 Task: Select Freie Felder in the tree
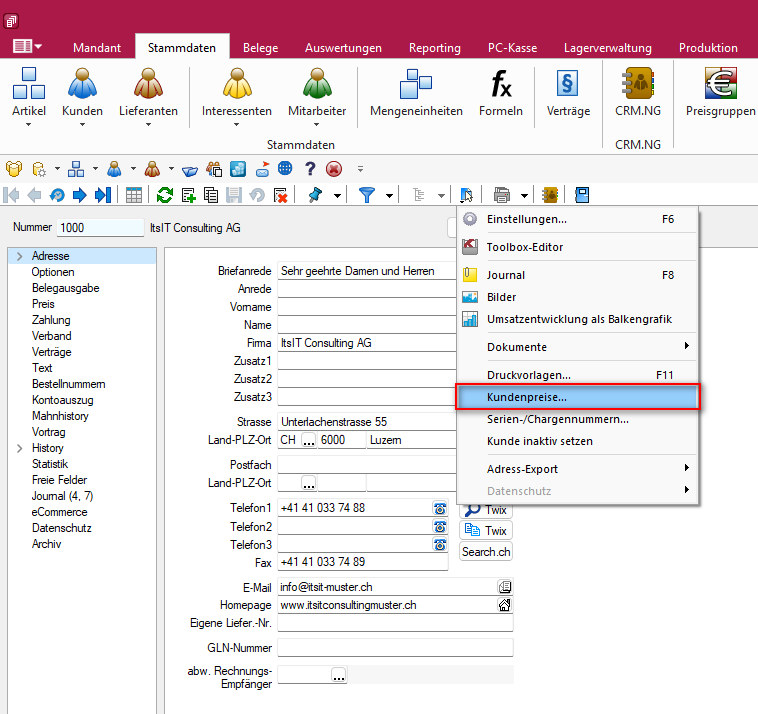pos(59,480)
